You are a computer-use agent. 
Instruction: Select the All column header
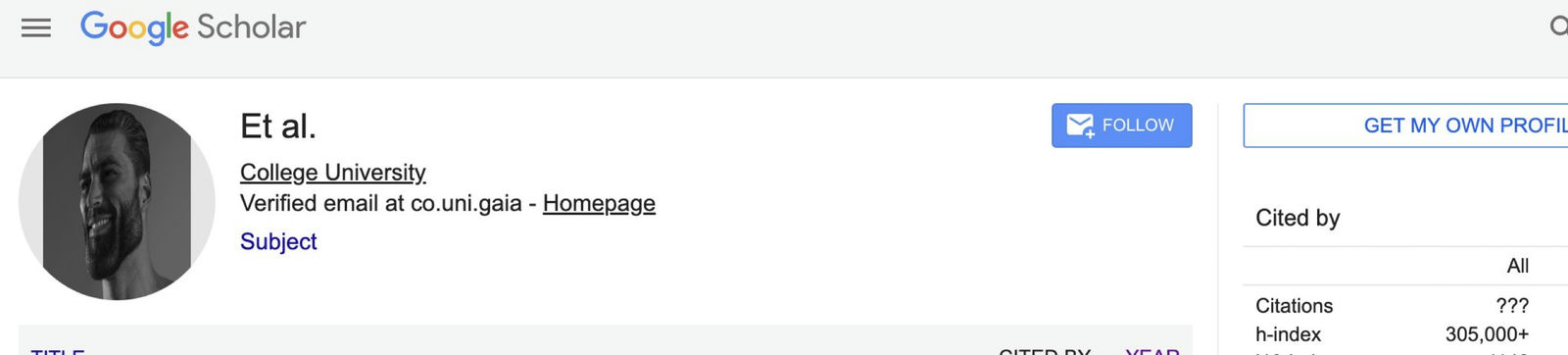point(1517,266)
